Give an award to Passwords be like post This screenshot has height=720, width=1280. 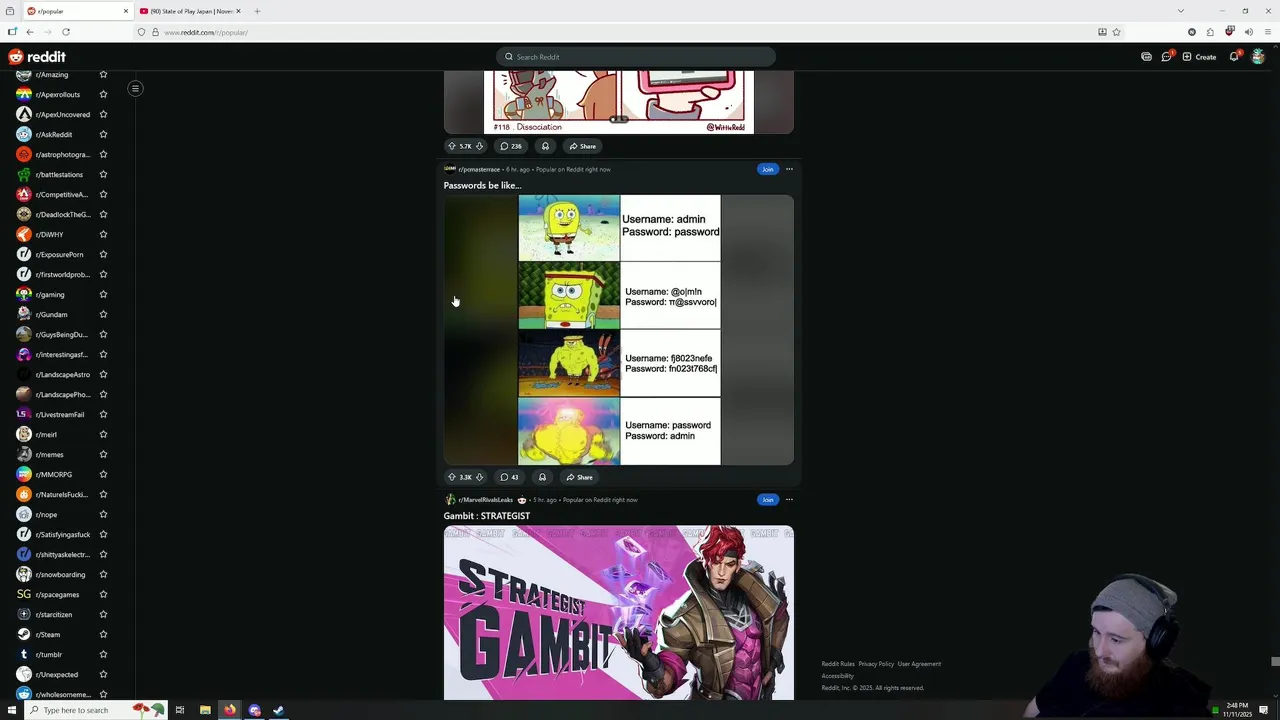point(542,477)
